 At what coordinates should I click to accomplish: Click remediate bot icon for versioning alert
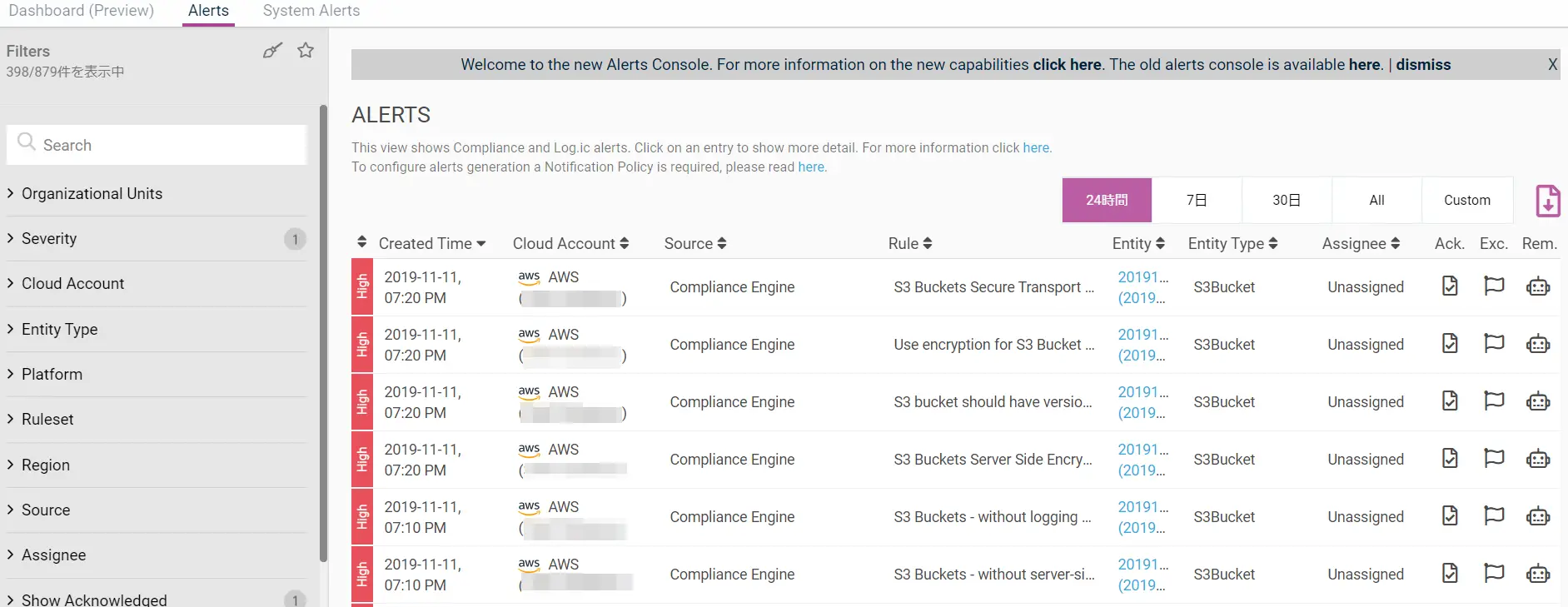(x=1538, y=402)
